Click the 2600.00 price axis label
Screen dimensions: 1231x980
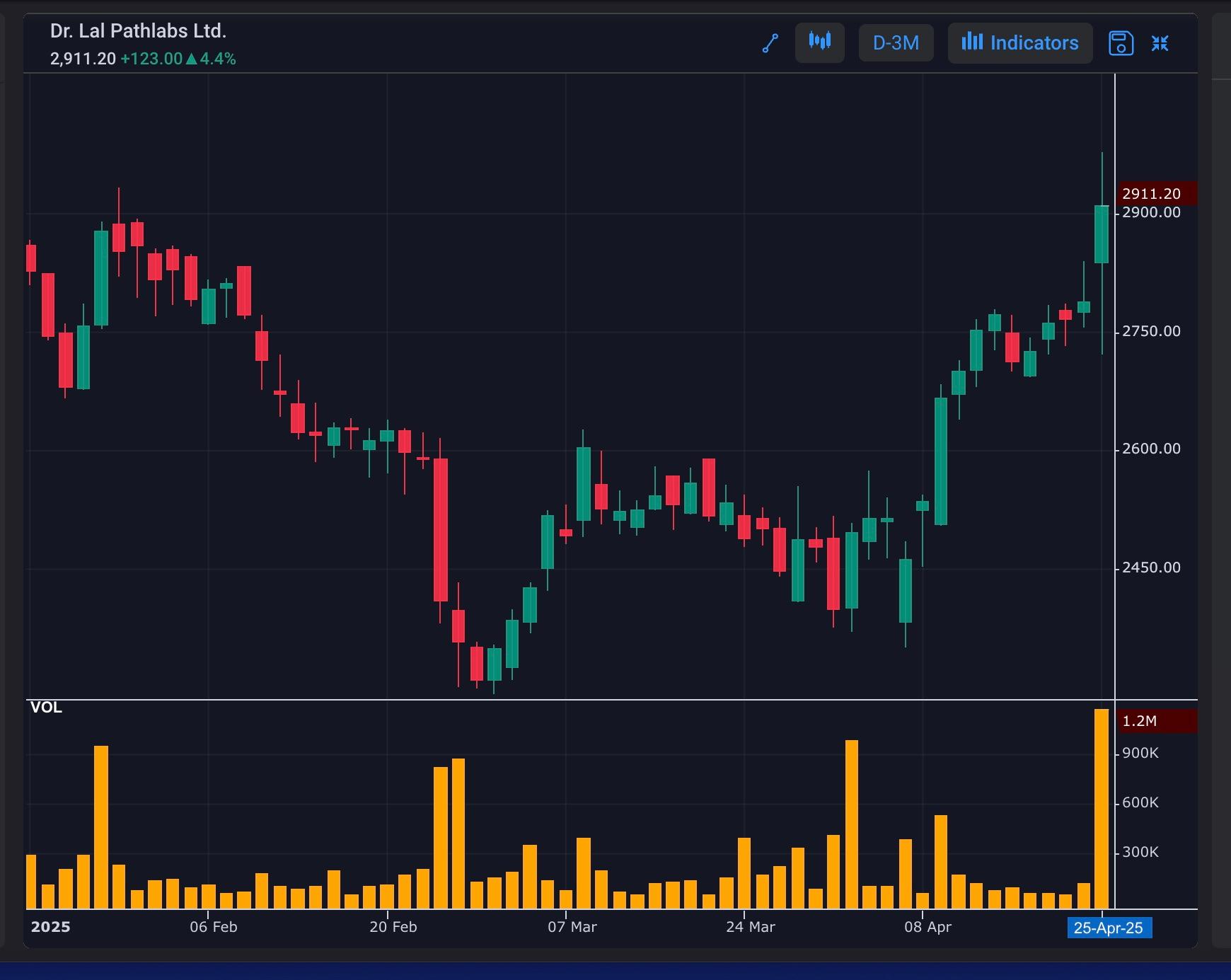(x=1152, y=449)
